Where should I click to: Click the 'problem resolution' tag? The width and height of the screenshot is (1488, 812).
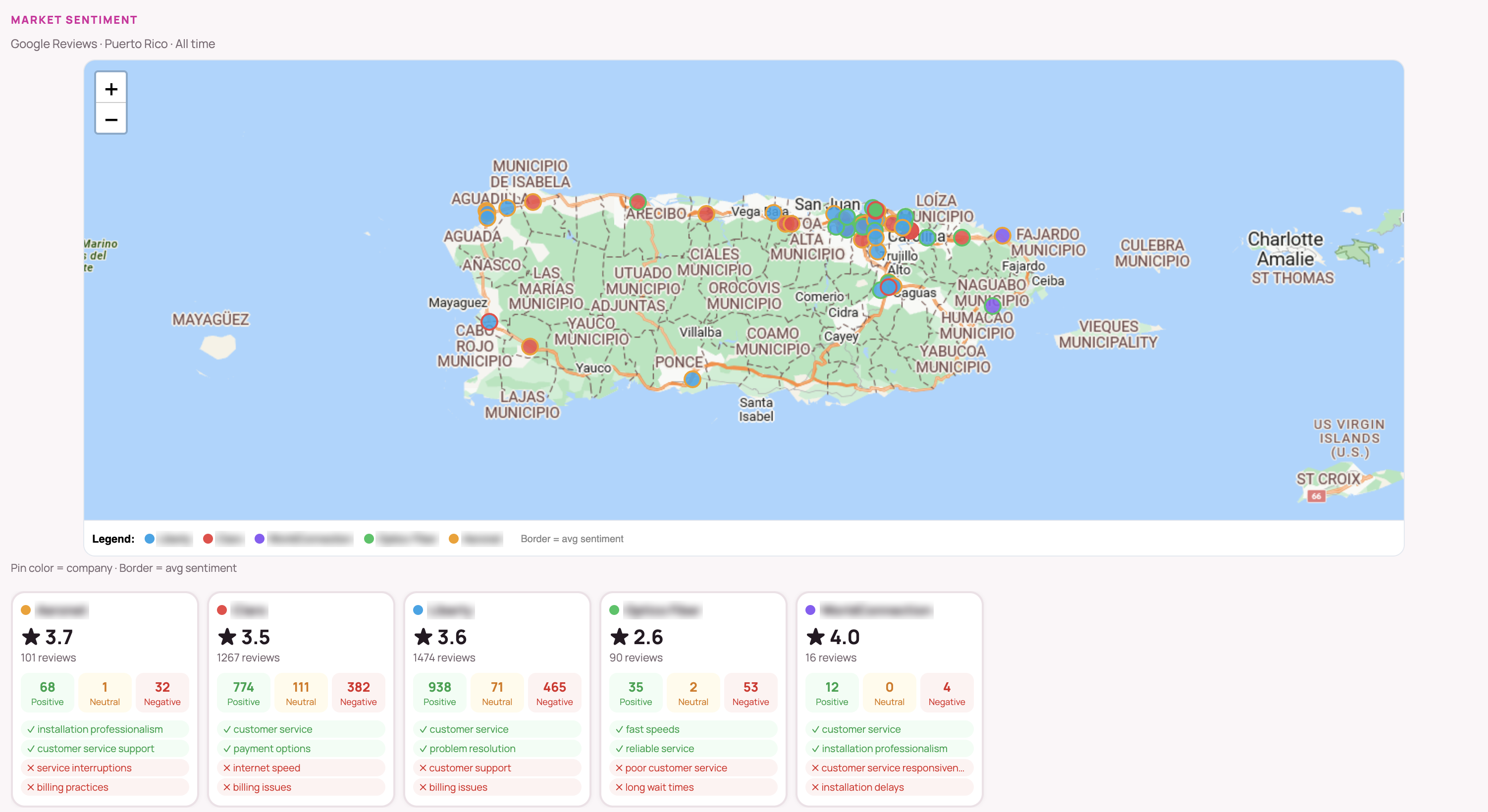497,749
